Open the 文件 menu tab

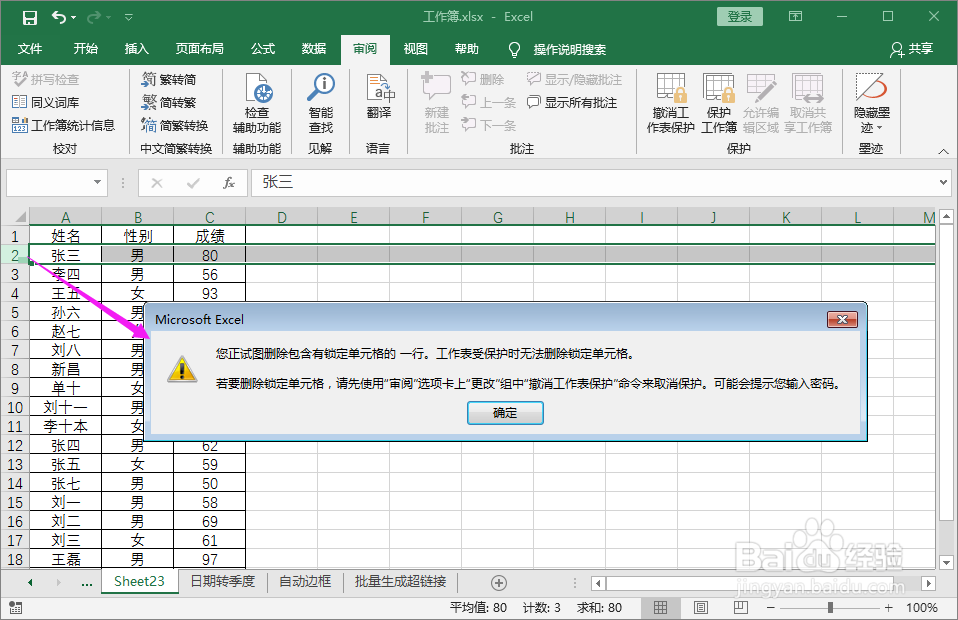point(29,49)
